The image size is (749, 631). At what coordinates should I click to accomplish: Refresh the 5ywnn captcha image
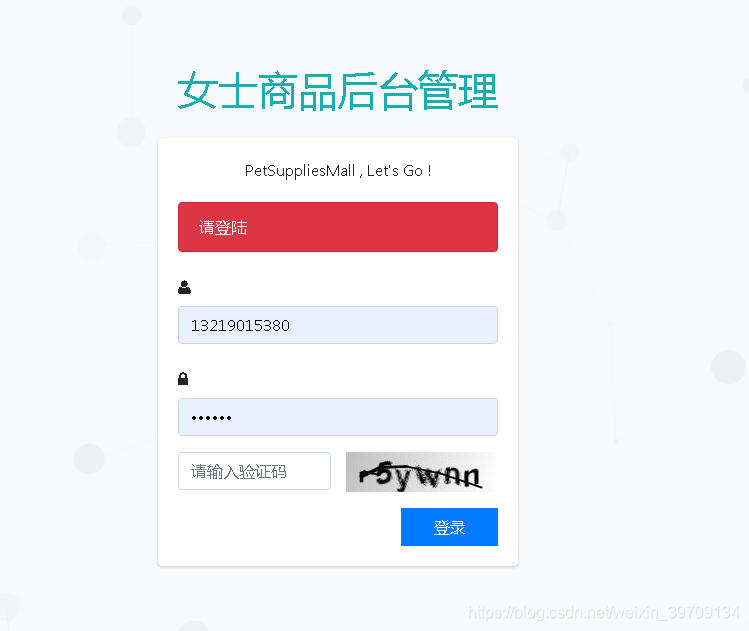click(x=421, y=472)
